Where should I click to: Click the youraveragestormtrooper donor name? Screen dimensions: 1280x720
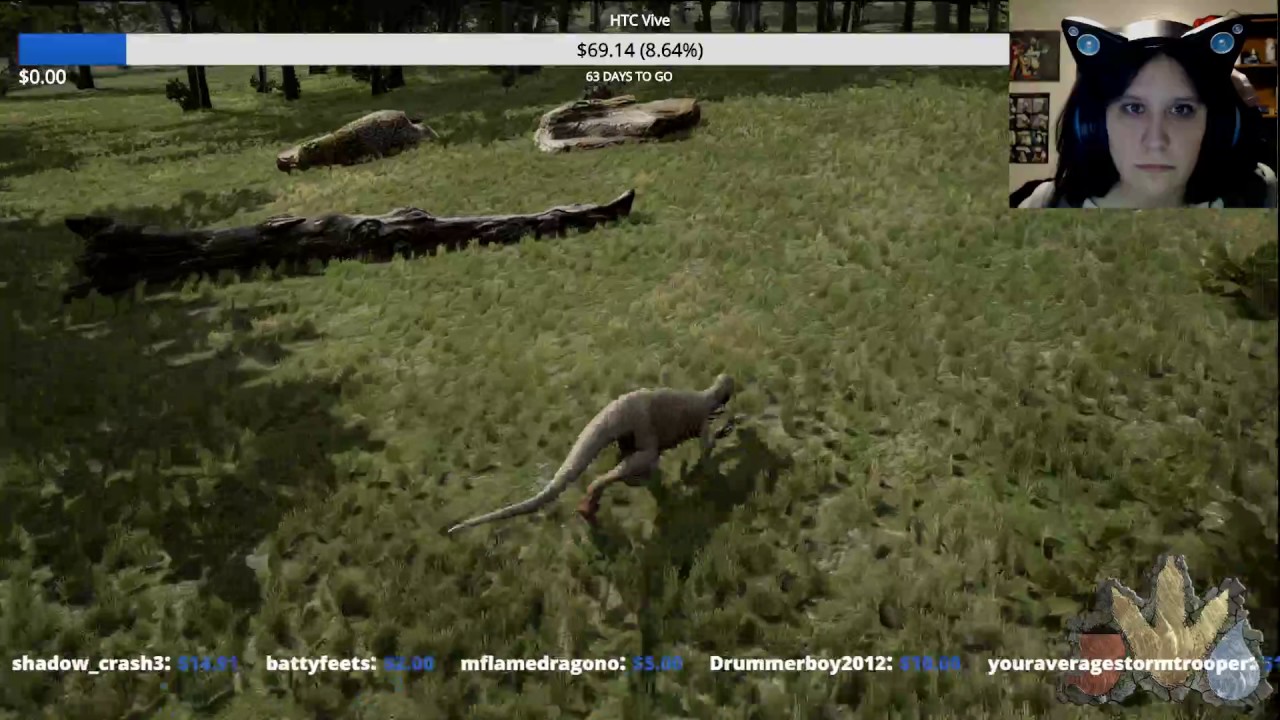1120,663
